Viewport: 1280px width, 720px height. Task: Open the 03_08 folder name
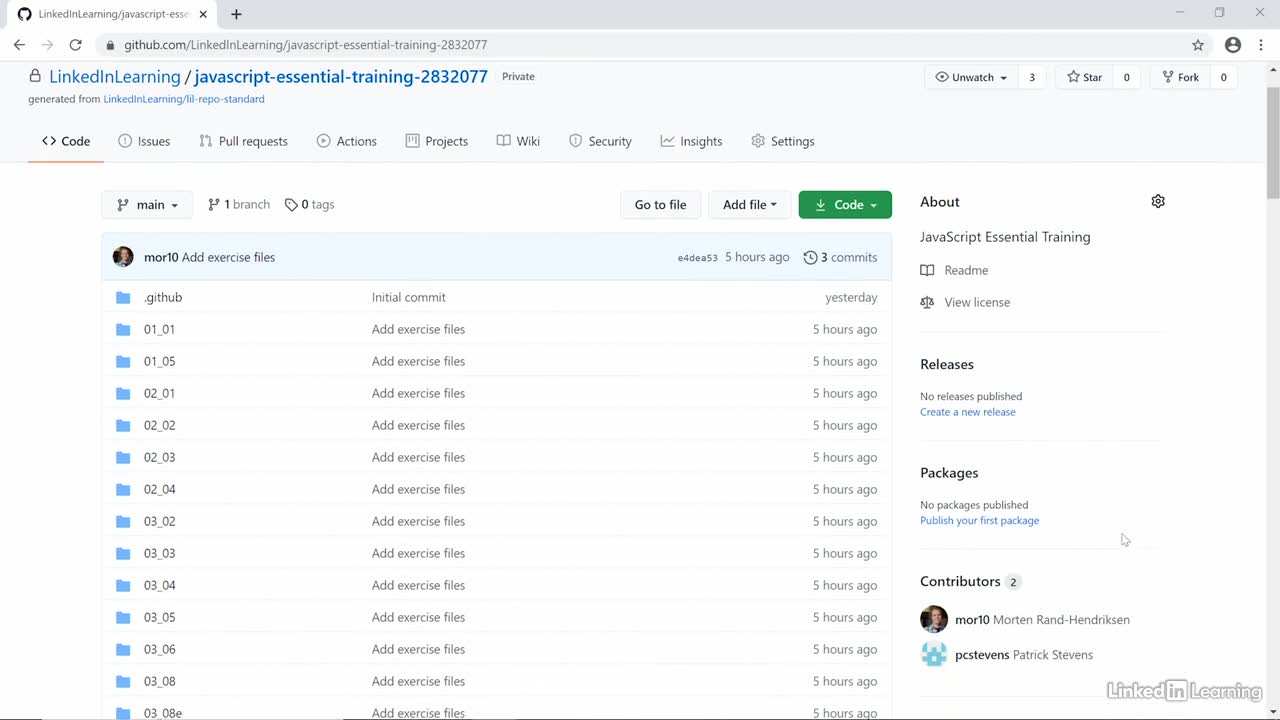[159, 681]
